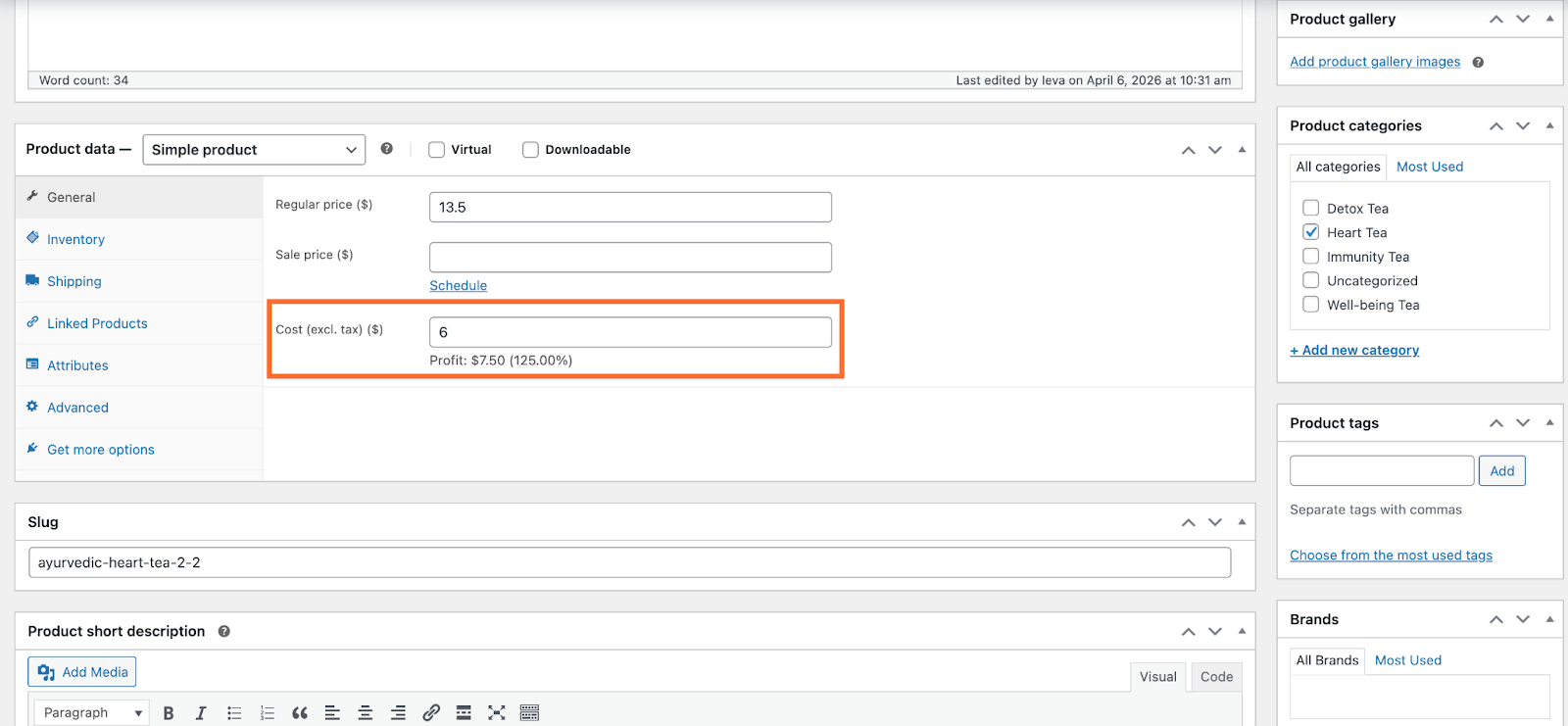Screen dimensions: 1568x726
Task: Insert a bulleted list
Action: [x=234, y=712]
